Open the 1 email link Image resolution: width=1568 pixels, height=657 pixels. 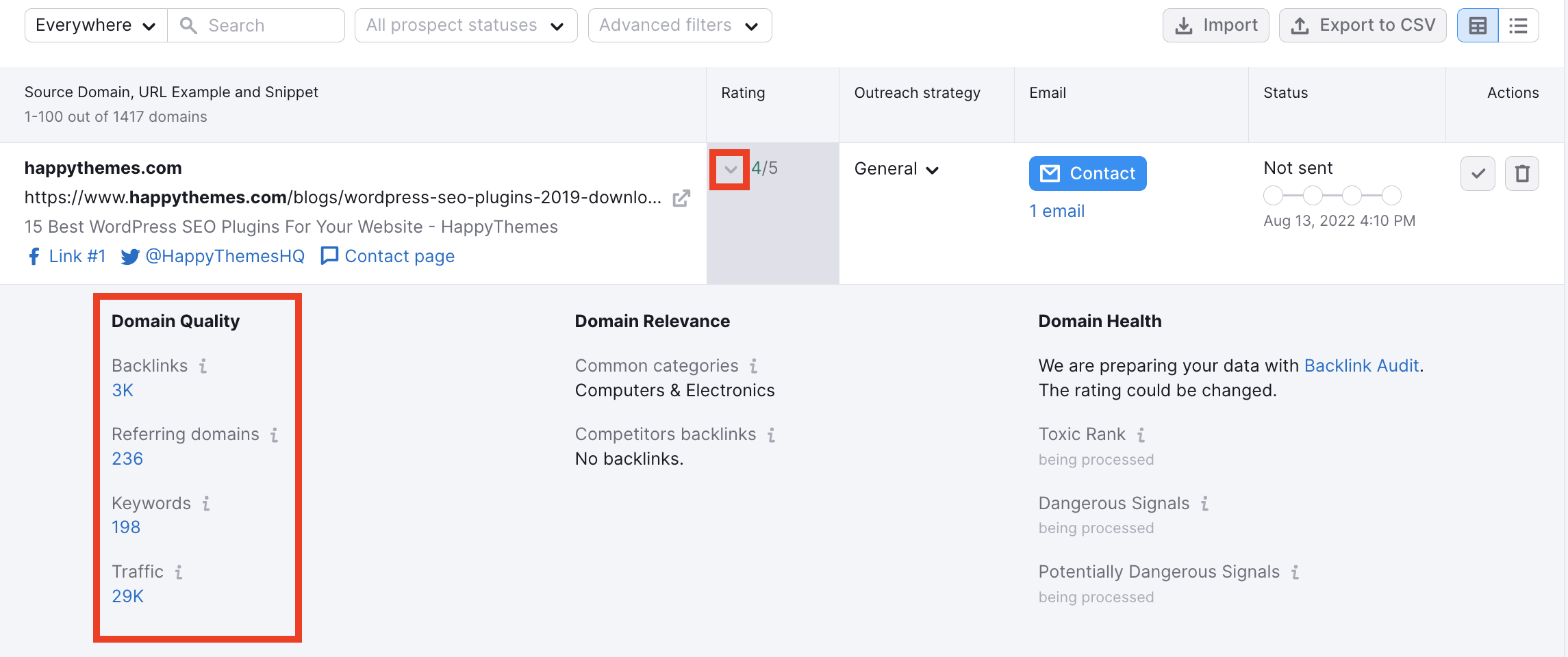click(x=1057, y=211)
